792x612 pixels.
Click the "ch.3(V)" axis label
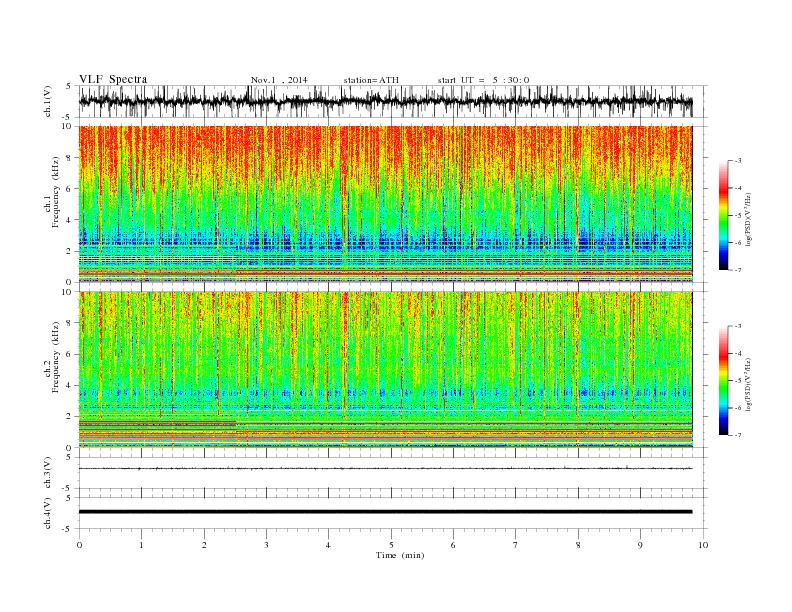(48, 473)
